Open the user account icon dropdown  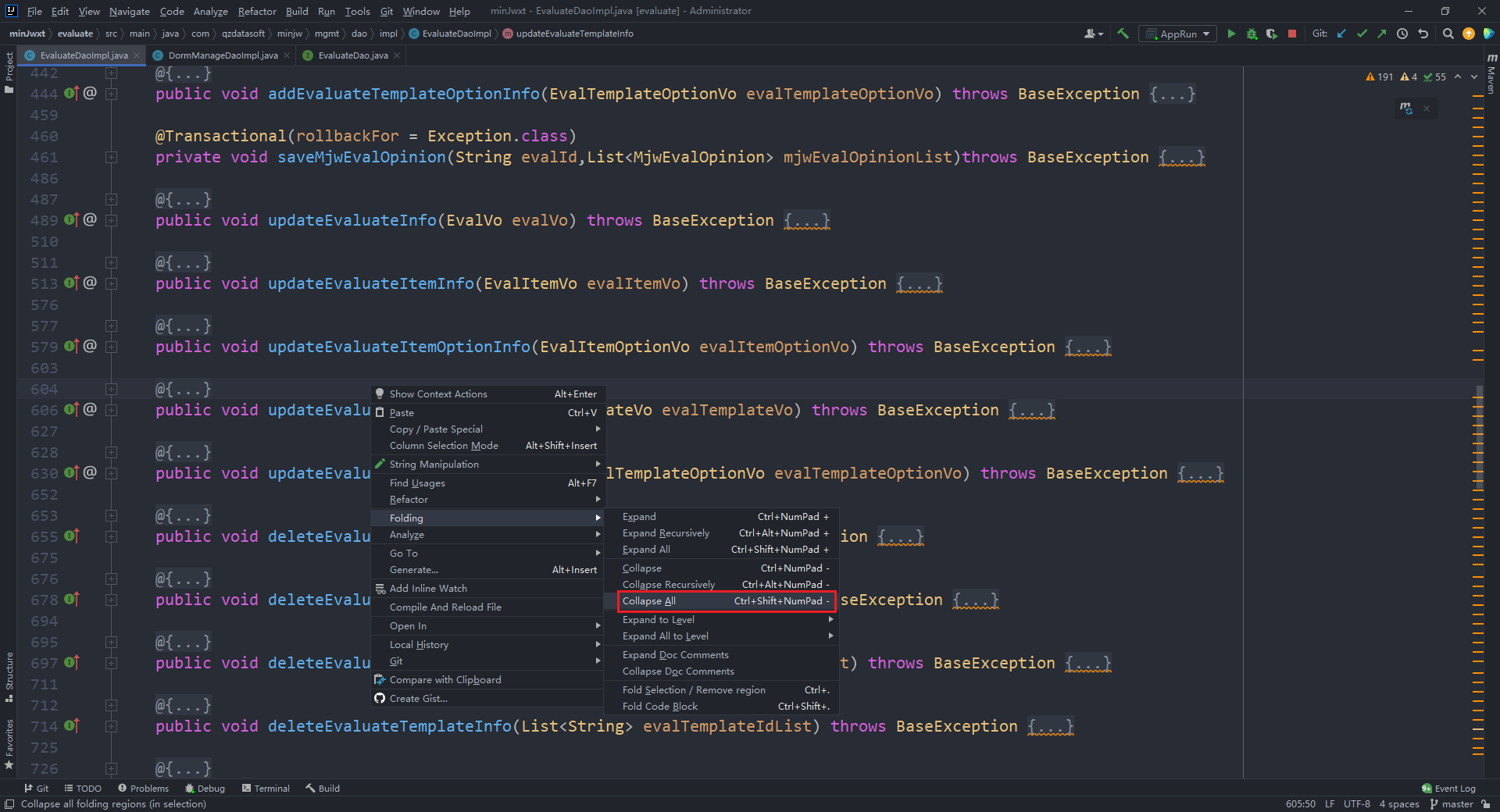tap(1094, 34)
